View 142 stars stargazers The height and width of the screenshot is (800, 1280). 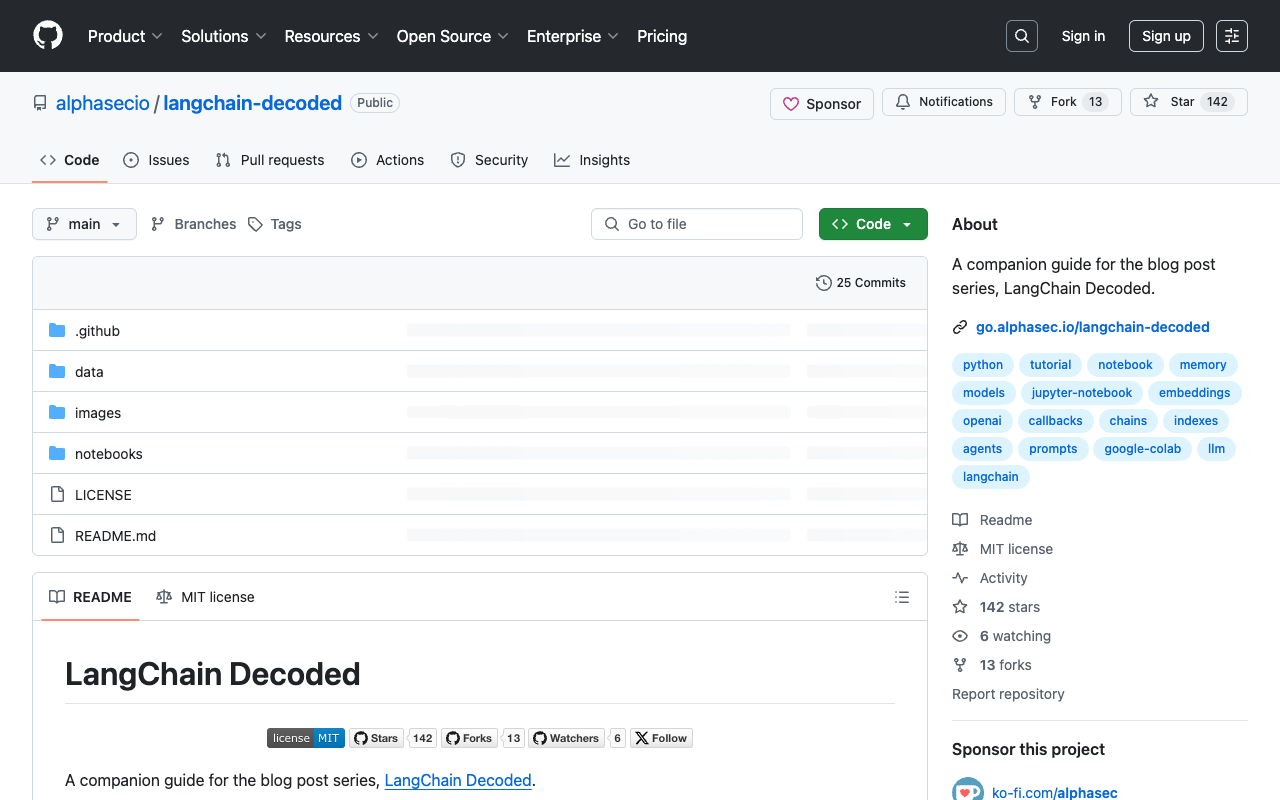point(997,607)
